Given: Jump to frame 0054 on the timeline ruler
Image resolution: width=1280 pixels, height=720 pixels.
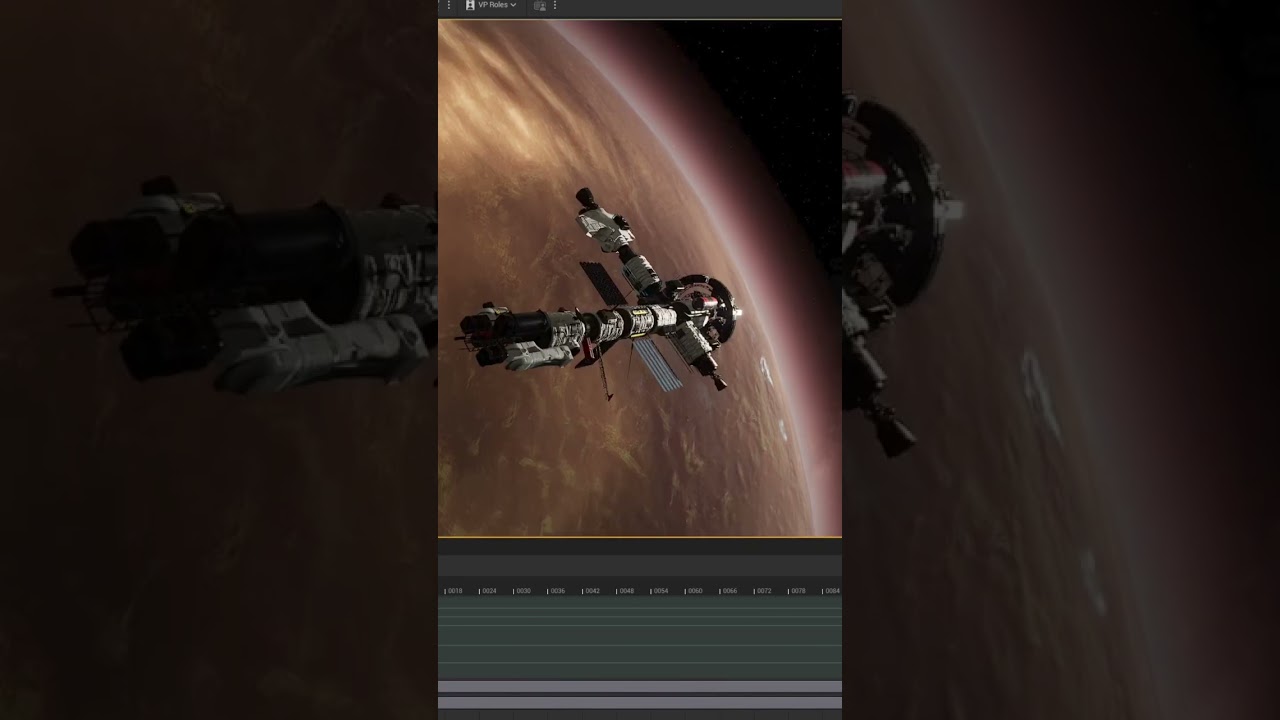Looking at the screenshot, I should pyautogui.click(x=661, y=591).
